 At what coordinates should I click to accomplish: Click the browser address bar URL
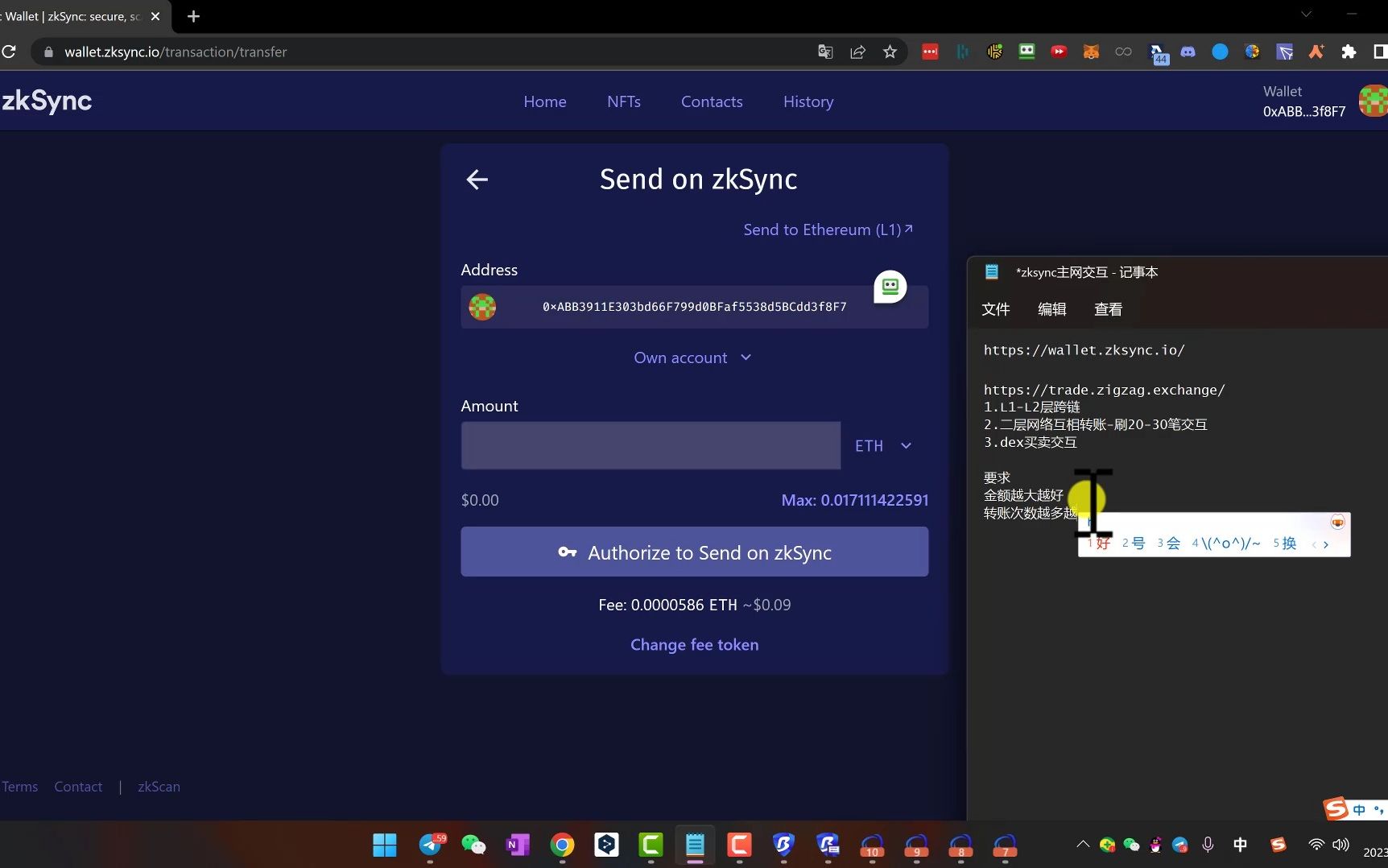pyautogui.click(x=176, y=52)
